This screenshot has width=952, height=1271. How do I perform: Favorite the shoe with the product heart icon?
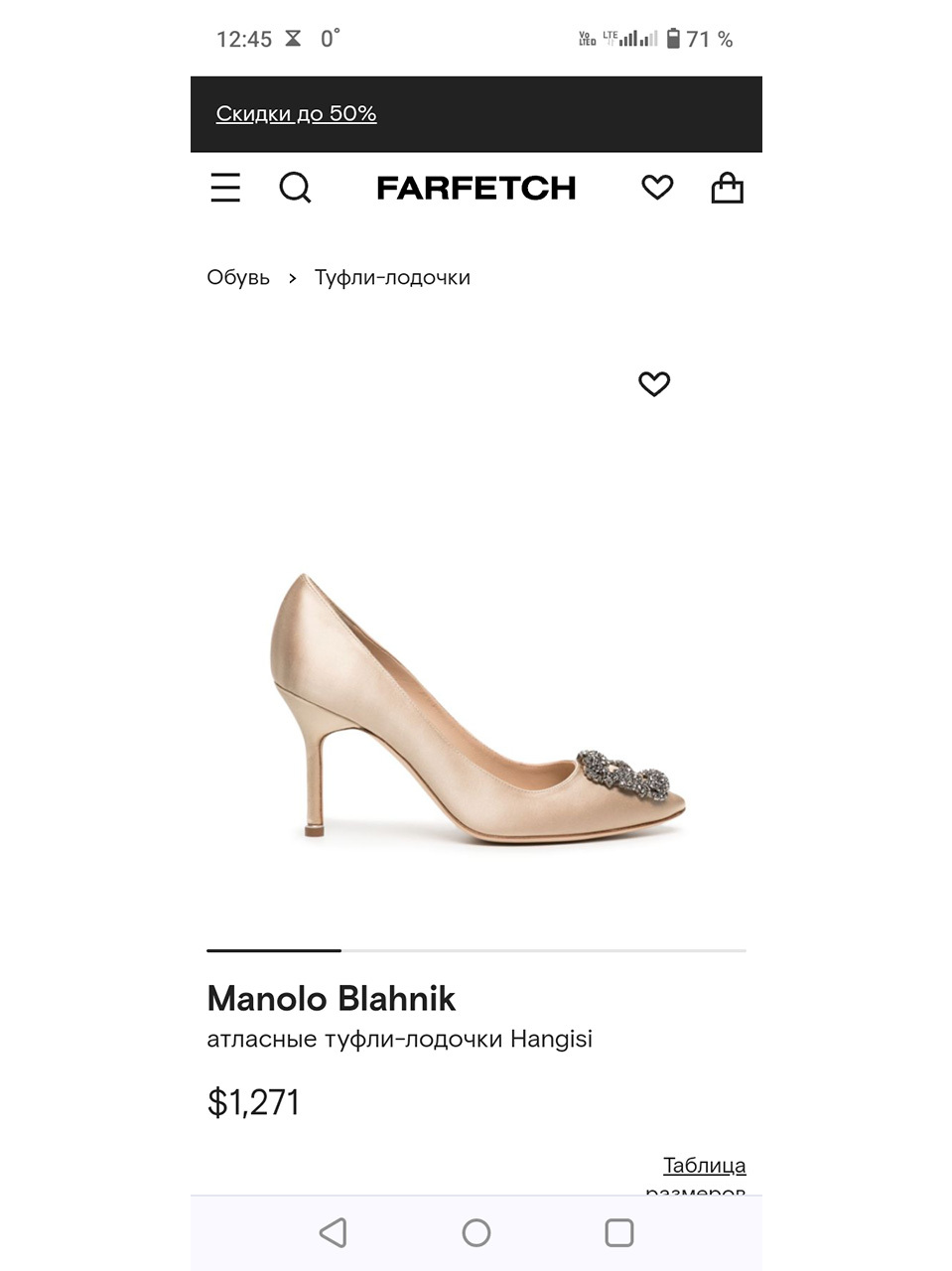(654, 384)
